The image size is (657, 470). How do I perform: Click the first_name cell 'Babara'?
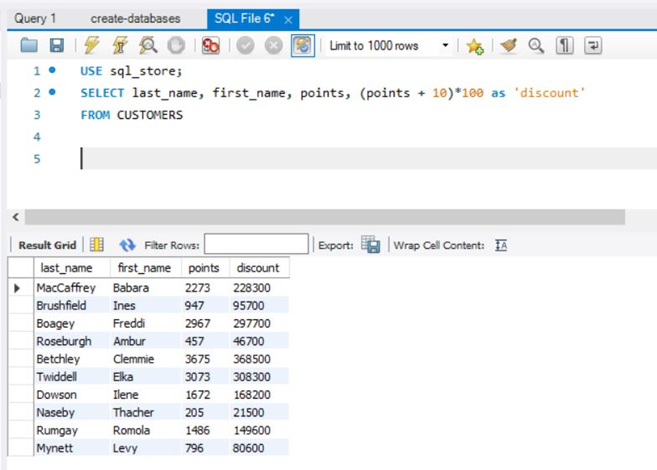146,288
